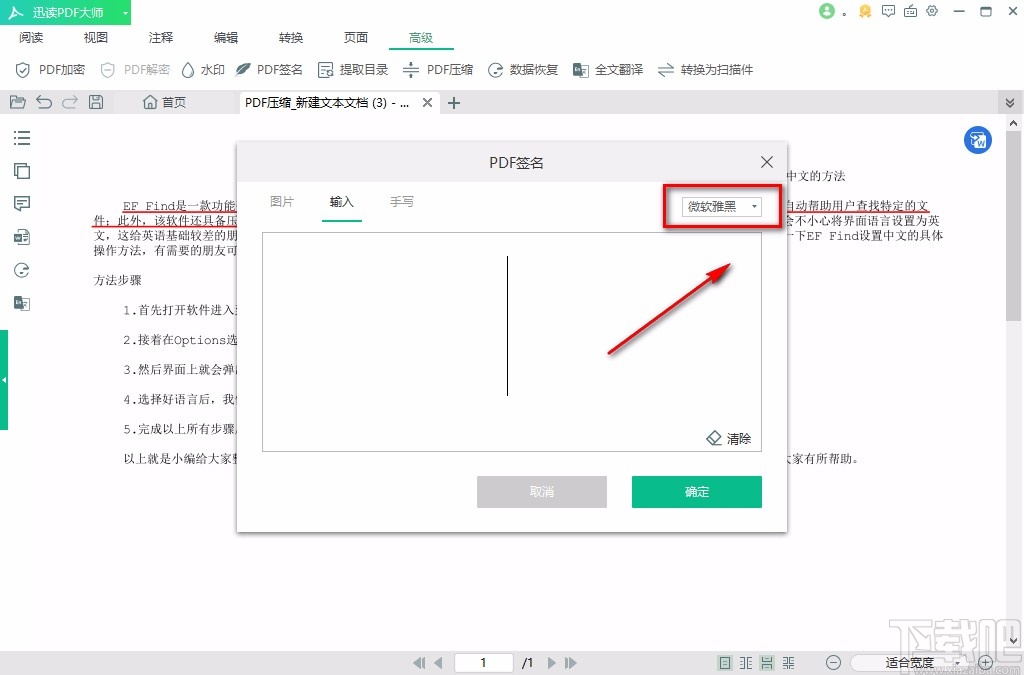
Task: Collapse the left sidebar panel
Action: click(x=5, y=380)
